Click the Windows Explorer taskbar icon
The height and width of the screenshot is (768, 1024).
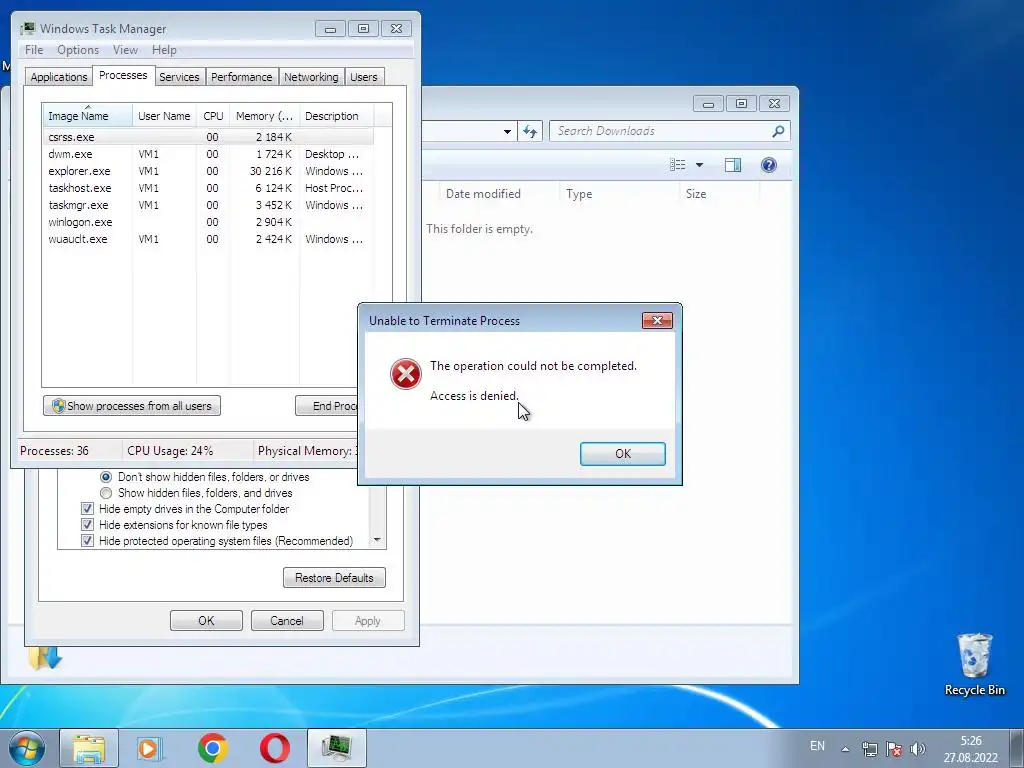coord(89,748)
